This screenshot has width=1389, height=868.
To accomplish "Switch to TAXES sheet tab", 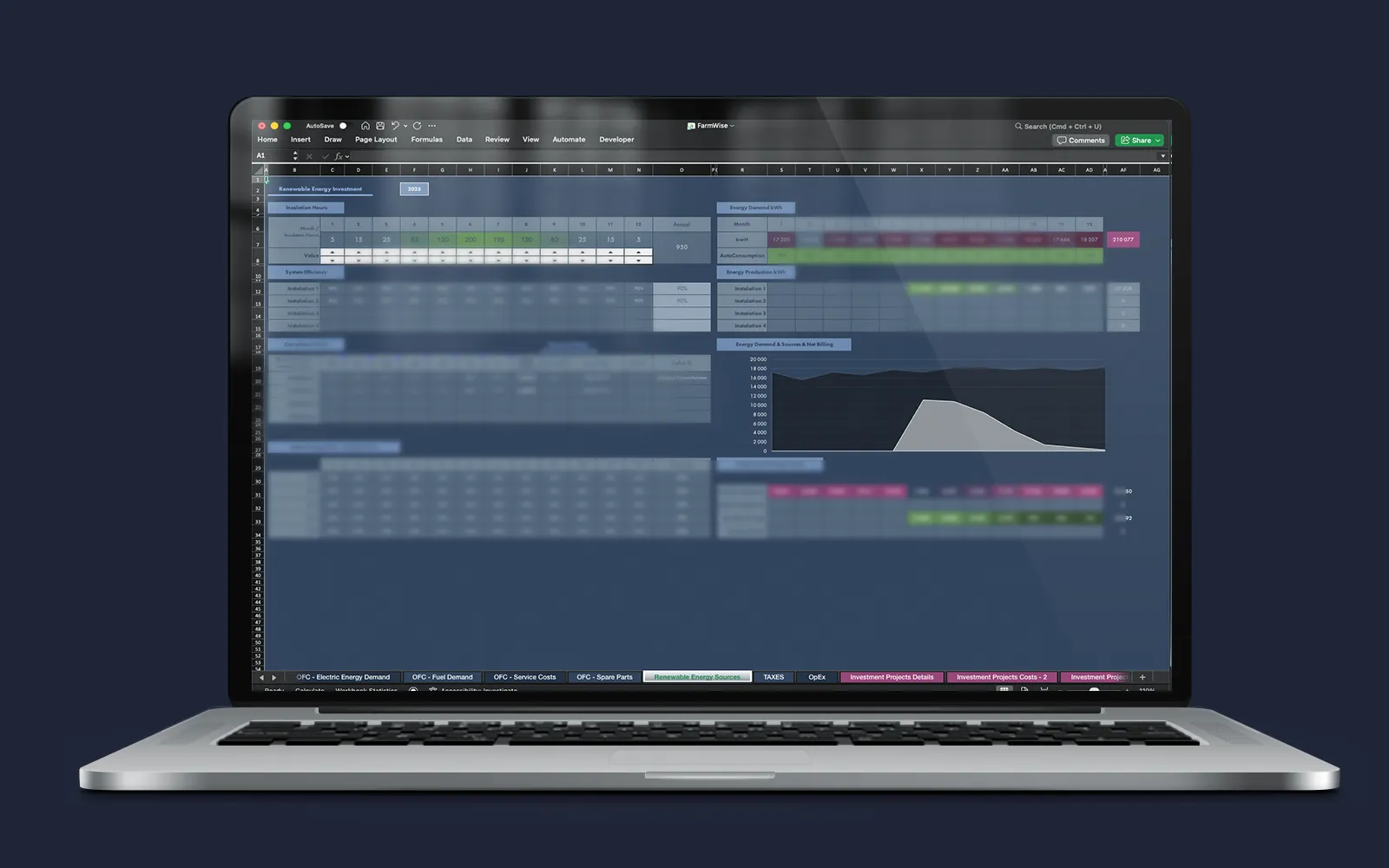I will click(773, 677).
